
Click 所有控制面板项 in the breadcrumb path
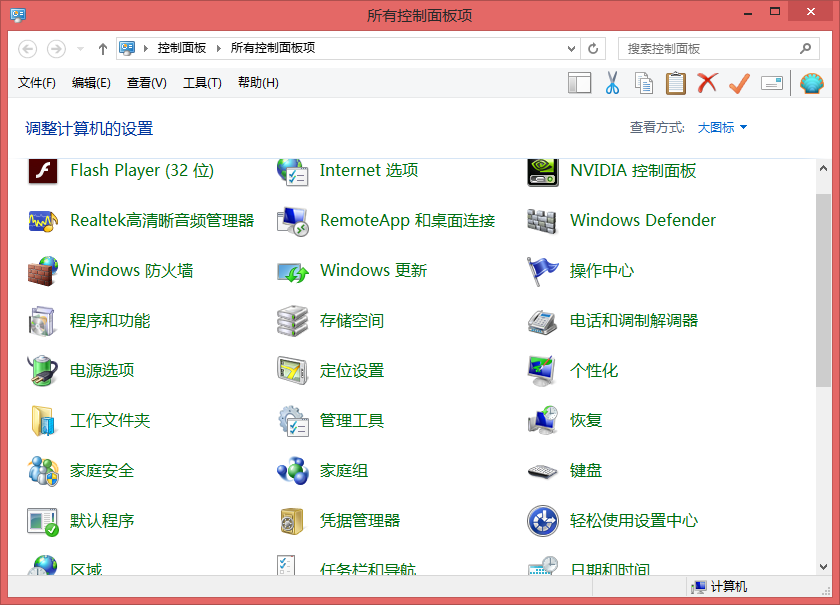tap(273, 48)
